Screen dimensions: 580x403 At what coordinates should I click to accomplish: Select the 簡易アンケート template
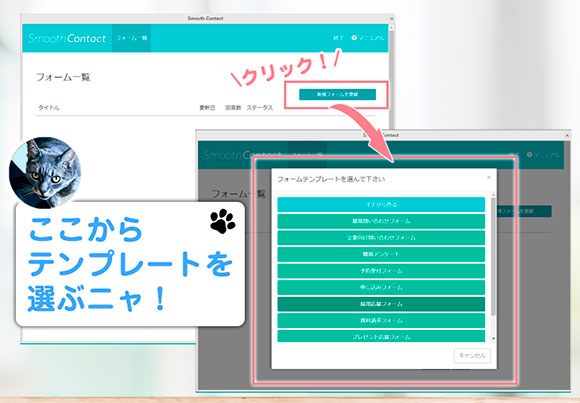pos(381,254)
